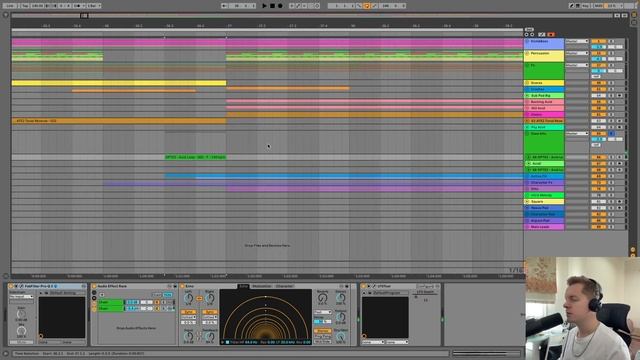Click the Echo Input knob
This screenshot has height=360, width=640.
click(189, 336)
